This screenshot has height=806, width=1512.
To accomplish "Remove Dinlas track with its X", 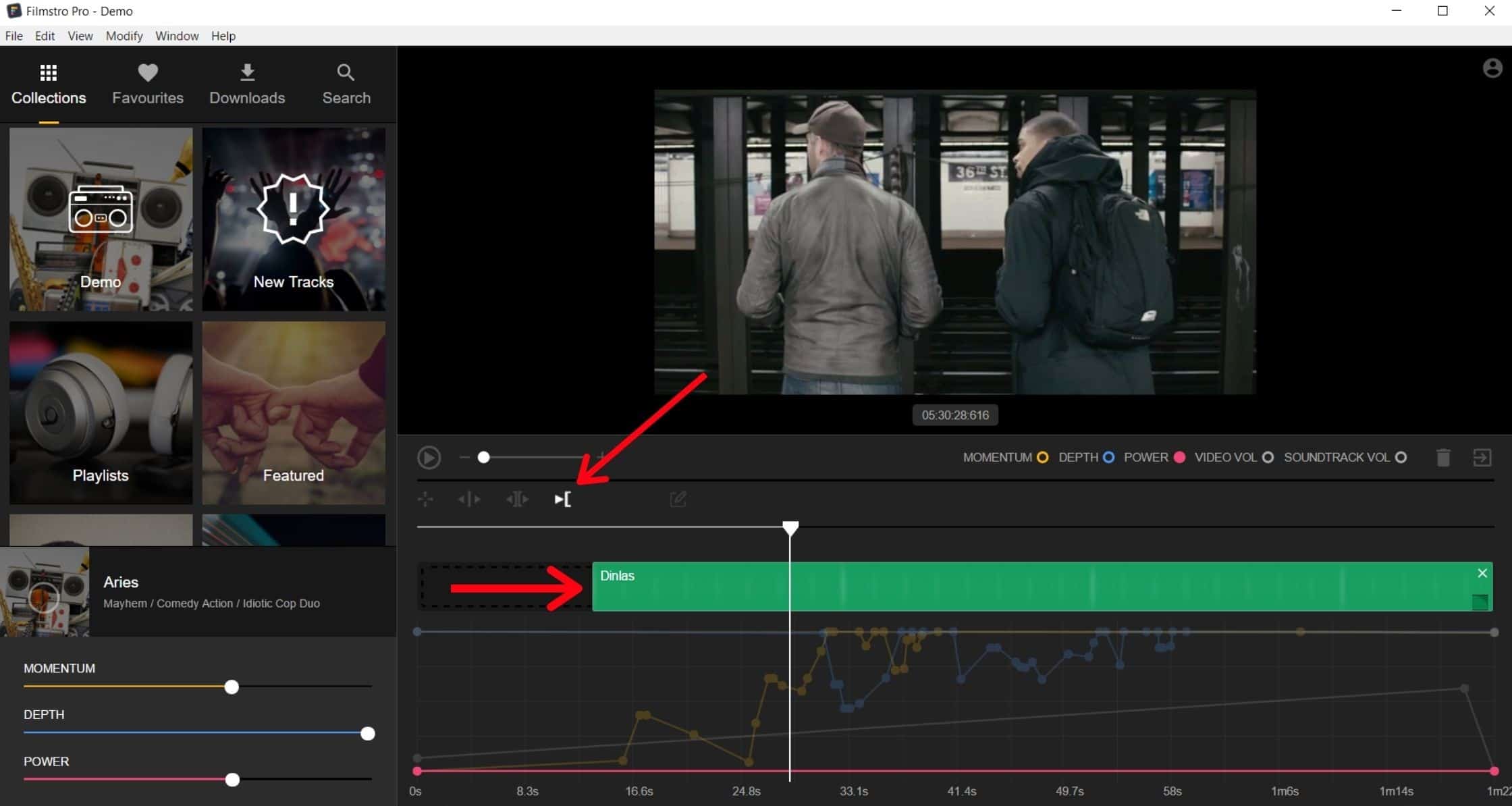I will (x=1482, y=573).
